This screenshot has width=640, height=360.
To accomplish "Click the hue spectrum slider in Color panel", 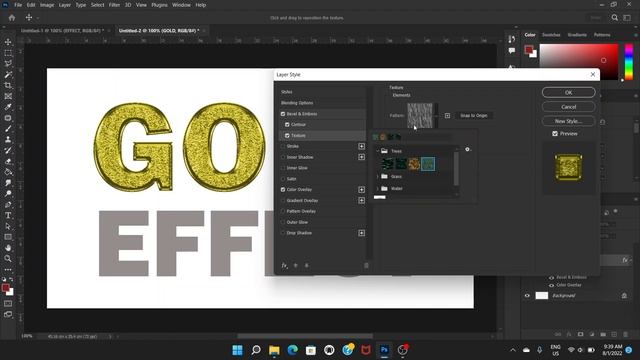I will 629,62.
